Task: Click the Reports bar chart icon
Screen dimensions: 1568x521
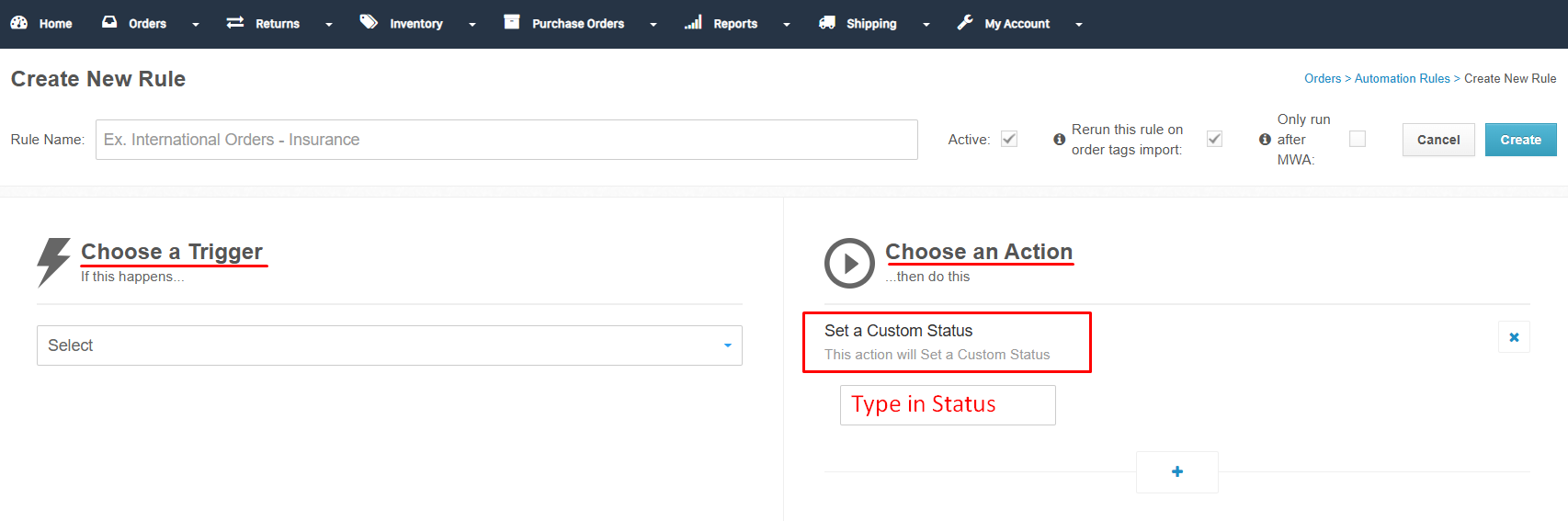Action: (x=693, y=23)
